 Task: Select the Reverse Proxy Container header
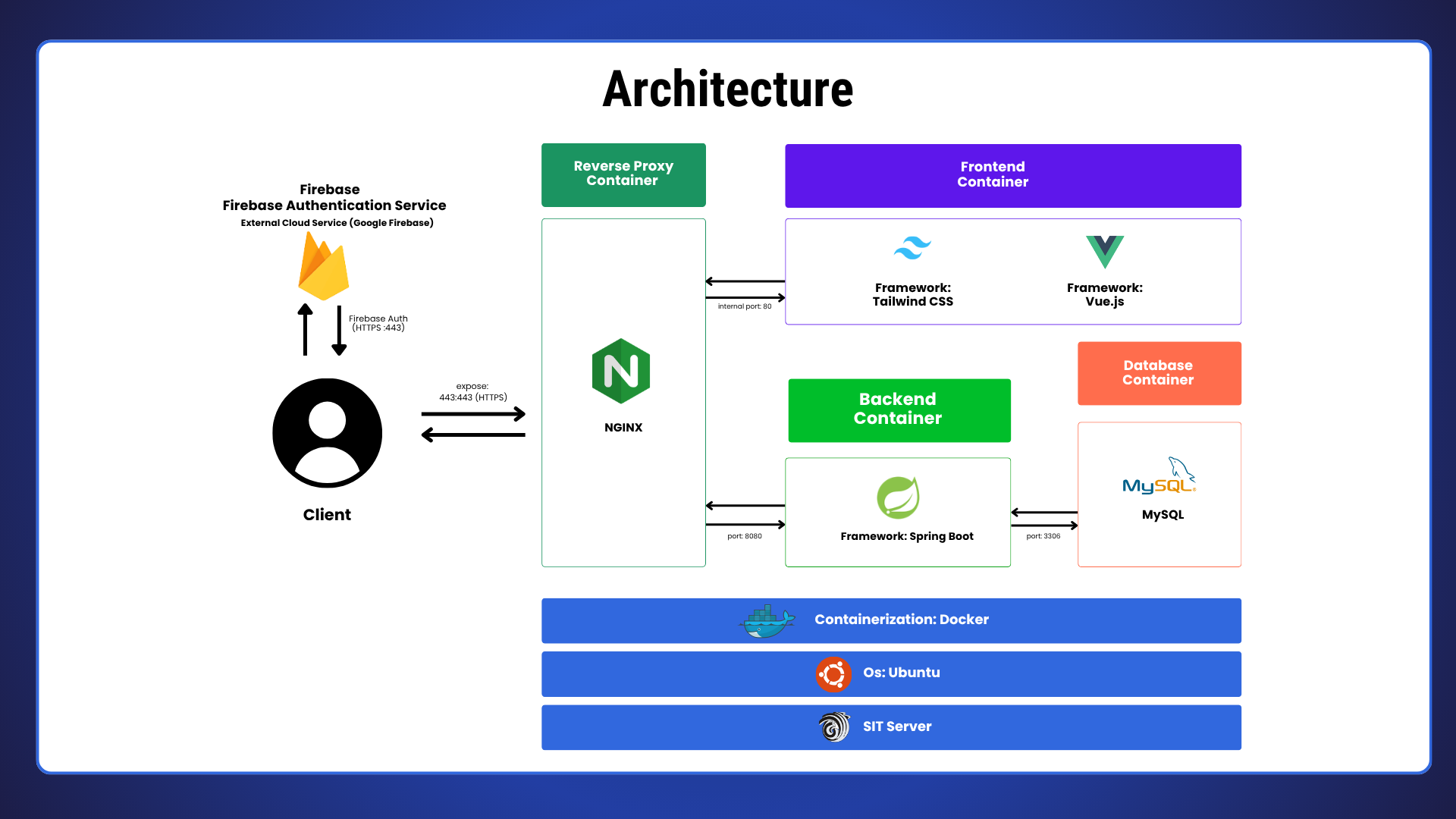(x=623, y=174)
